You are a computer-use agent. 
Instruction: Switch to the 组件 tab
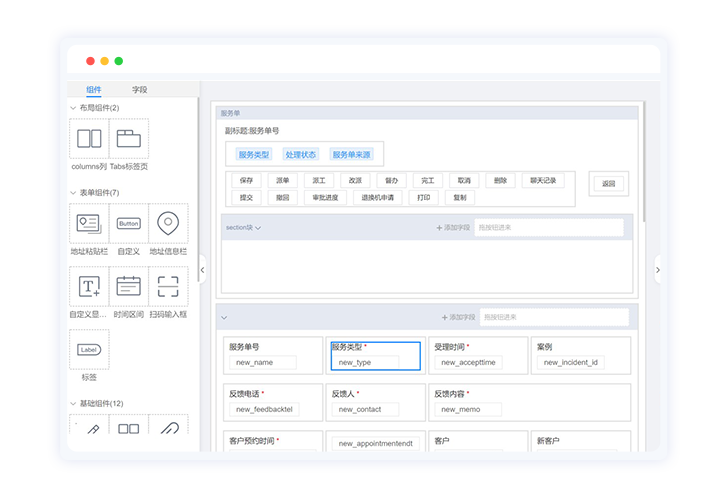point(93,90)
